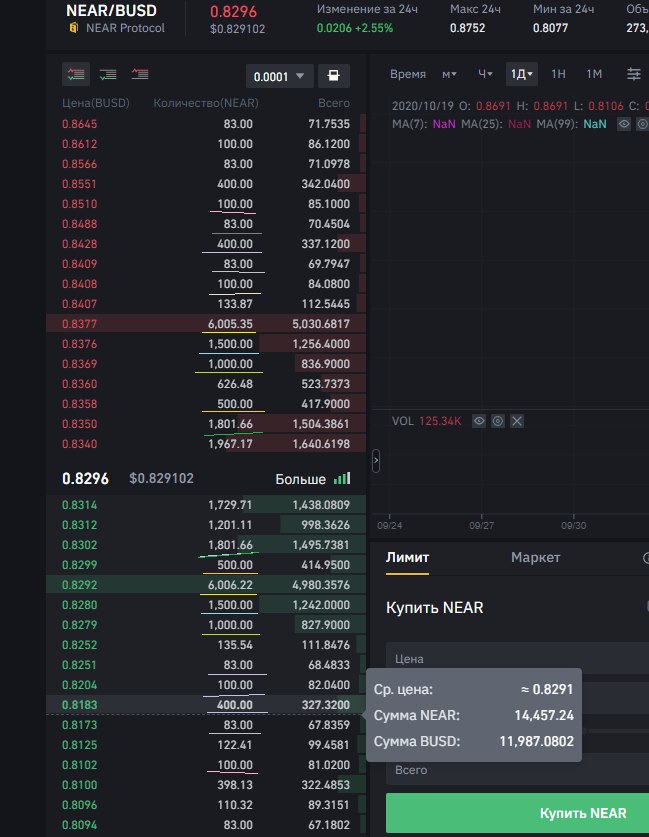Select sell order at price 0.8551
649x837 pixels.
point(206,184)
